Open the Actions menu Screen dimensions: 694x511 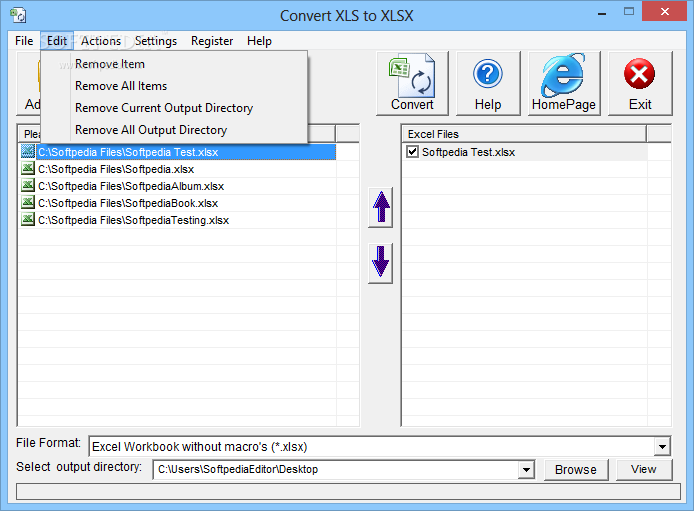tap(101, 41)
